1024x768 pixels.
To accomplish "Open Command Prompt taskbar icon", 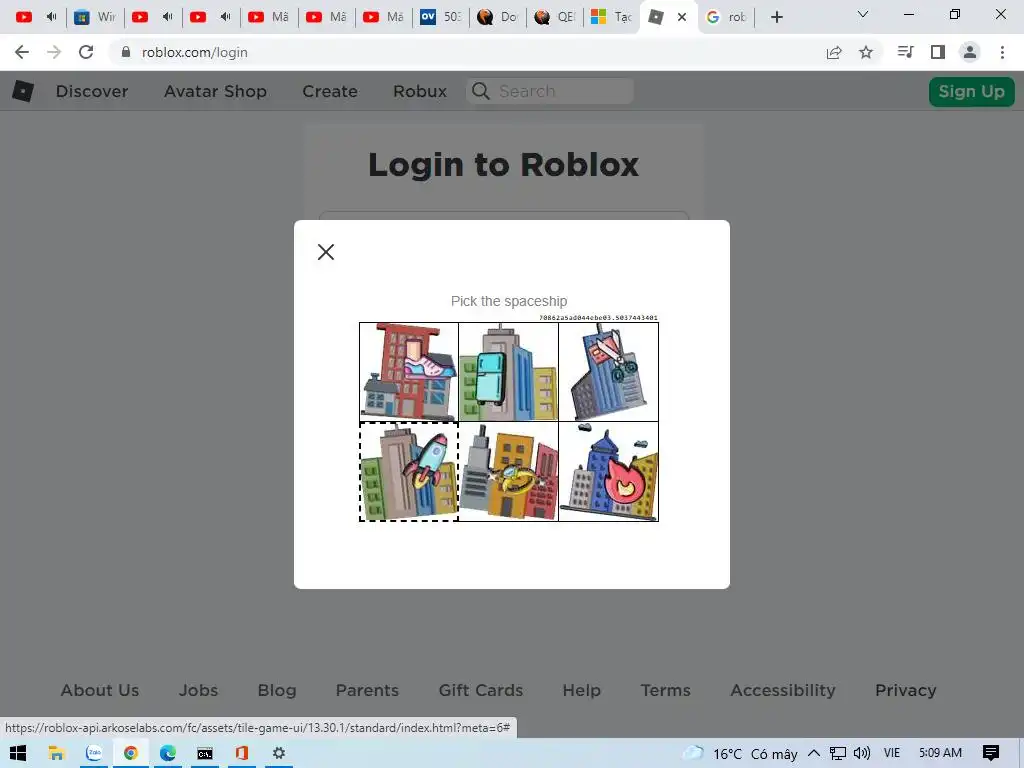I will (x=205, y=753).
